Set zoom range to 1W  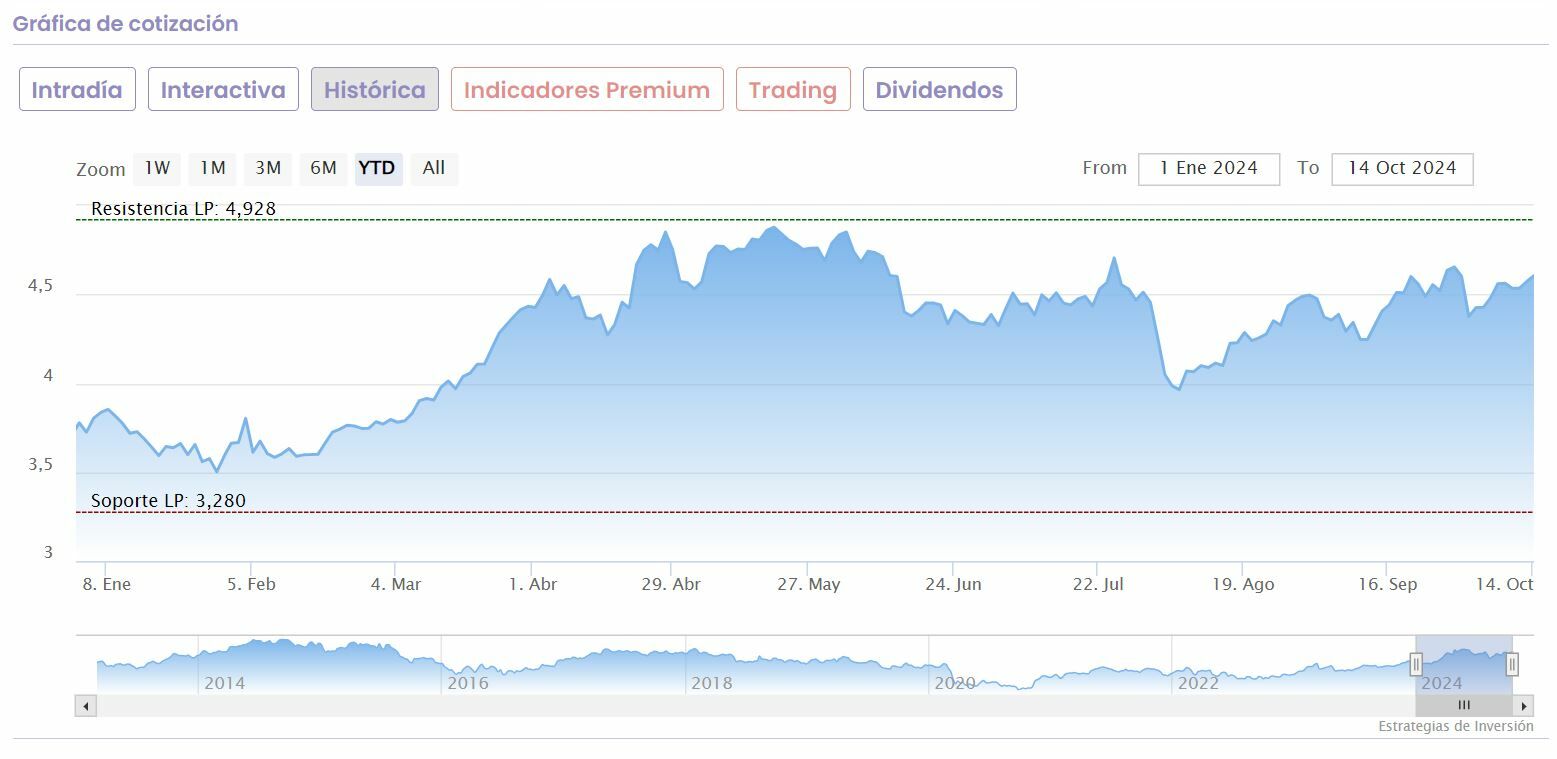coord(157,168)
